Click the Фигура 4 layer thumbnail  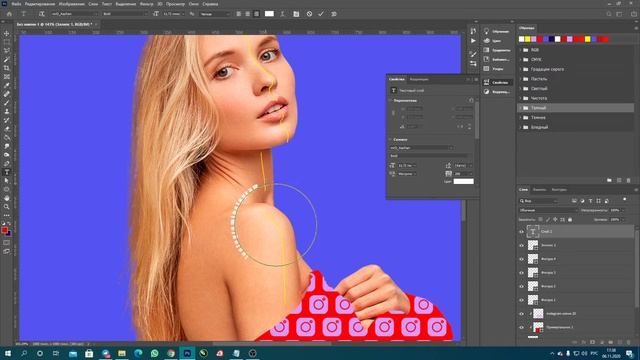(x=533, y=259)
